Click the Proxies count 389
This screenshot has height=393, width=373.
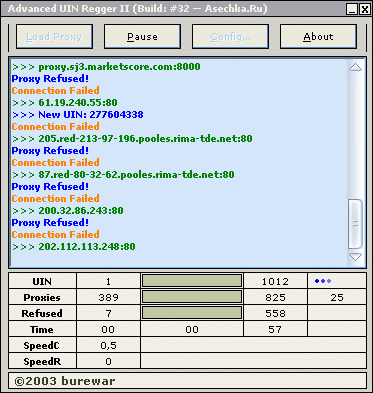[108, 297]
